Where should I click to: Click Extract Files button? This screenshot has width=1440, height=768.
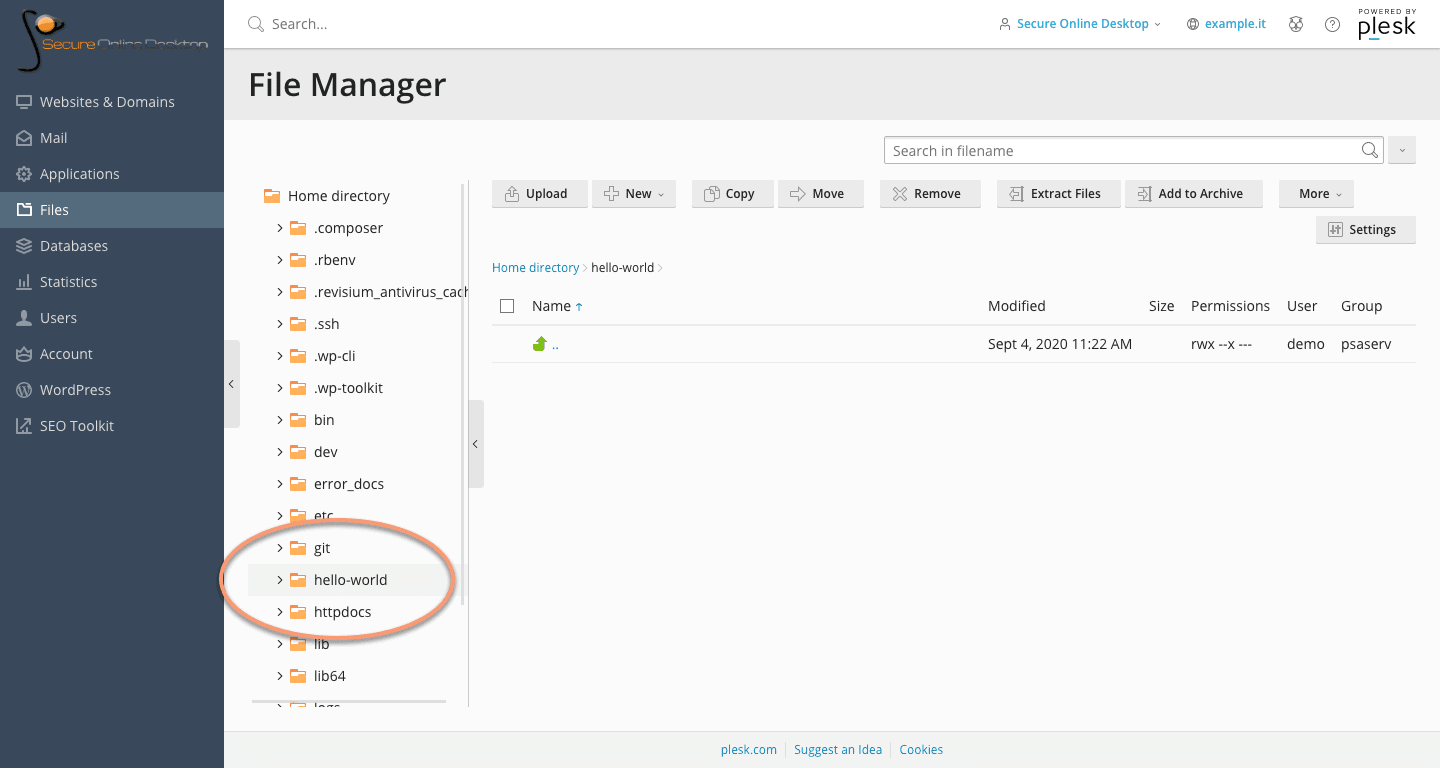click(x=1059, y=194)
